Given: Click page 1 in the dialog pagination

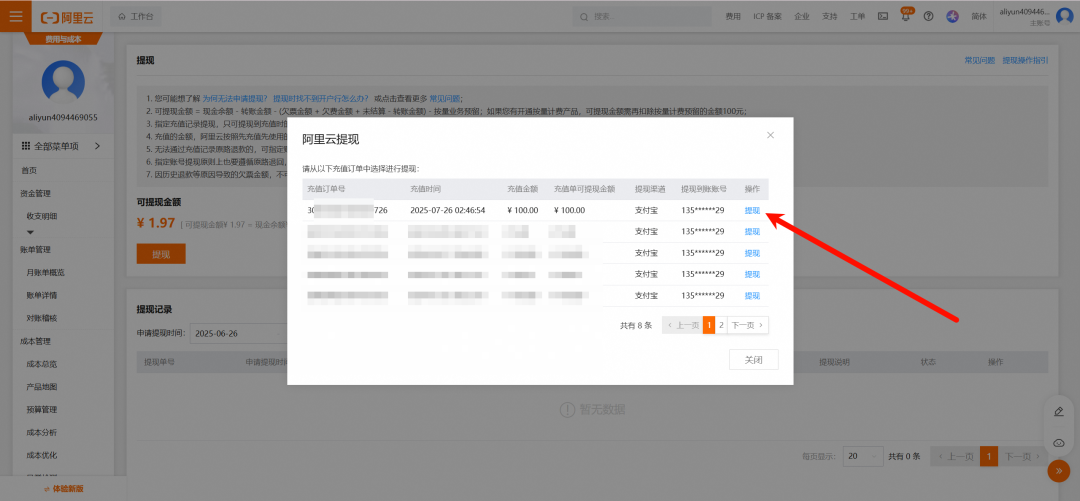Looking at the screenshot, I should coord(709,325).
